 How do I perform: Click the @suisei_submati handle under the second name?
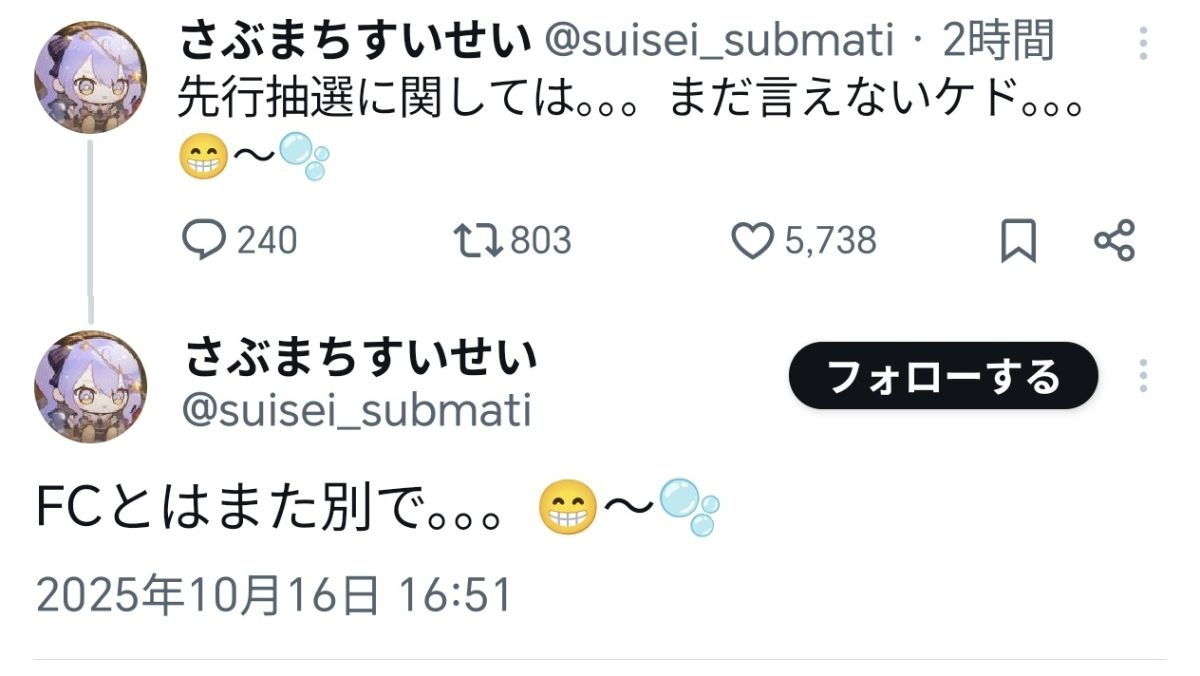tap(358, 410)
